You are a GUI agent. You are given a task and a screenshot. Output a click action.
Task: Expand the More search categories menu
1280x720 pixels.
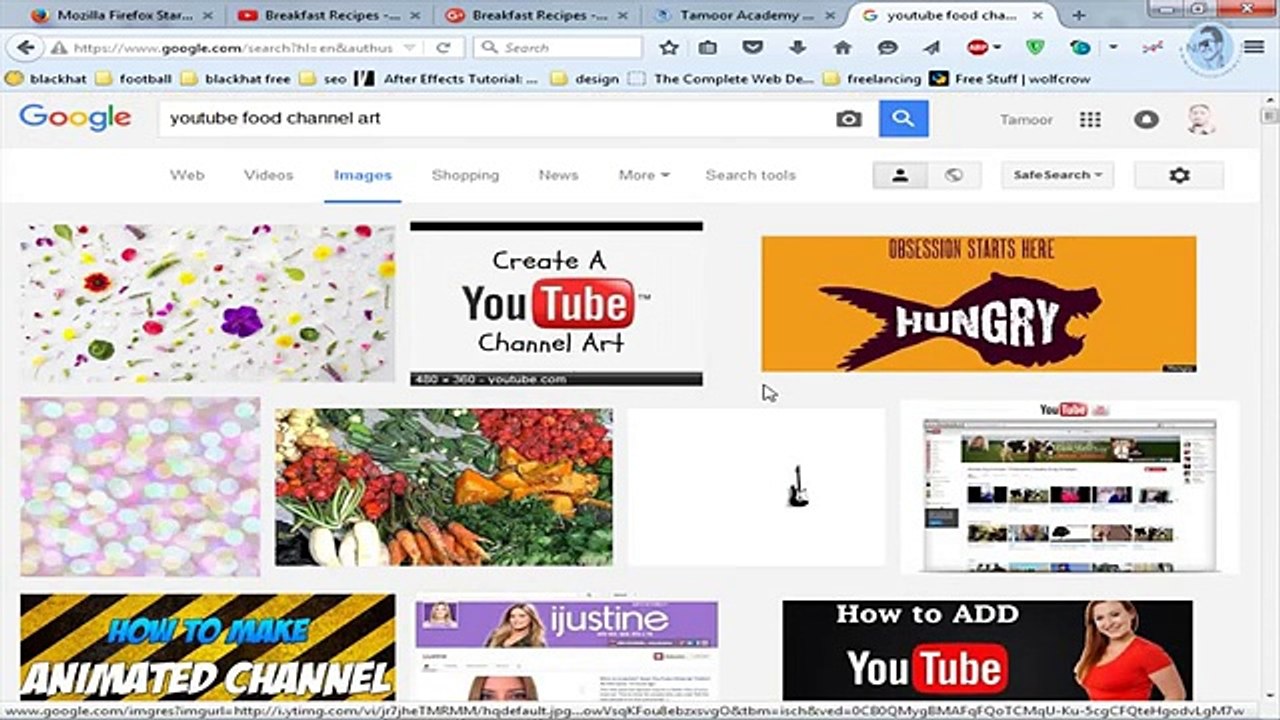[x=644, y=175]
